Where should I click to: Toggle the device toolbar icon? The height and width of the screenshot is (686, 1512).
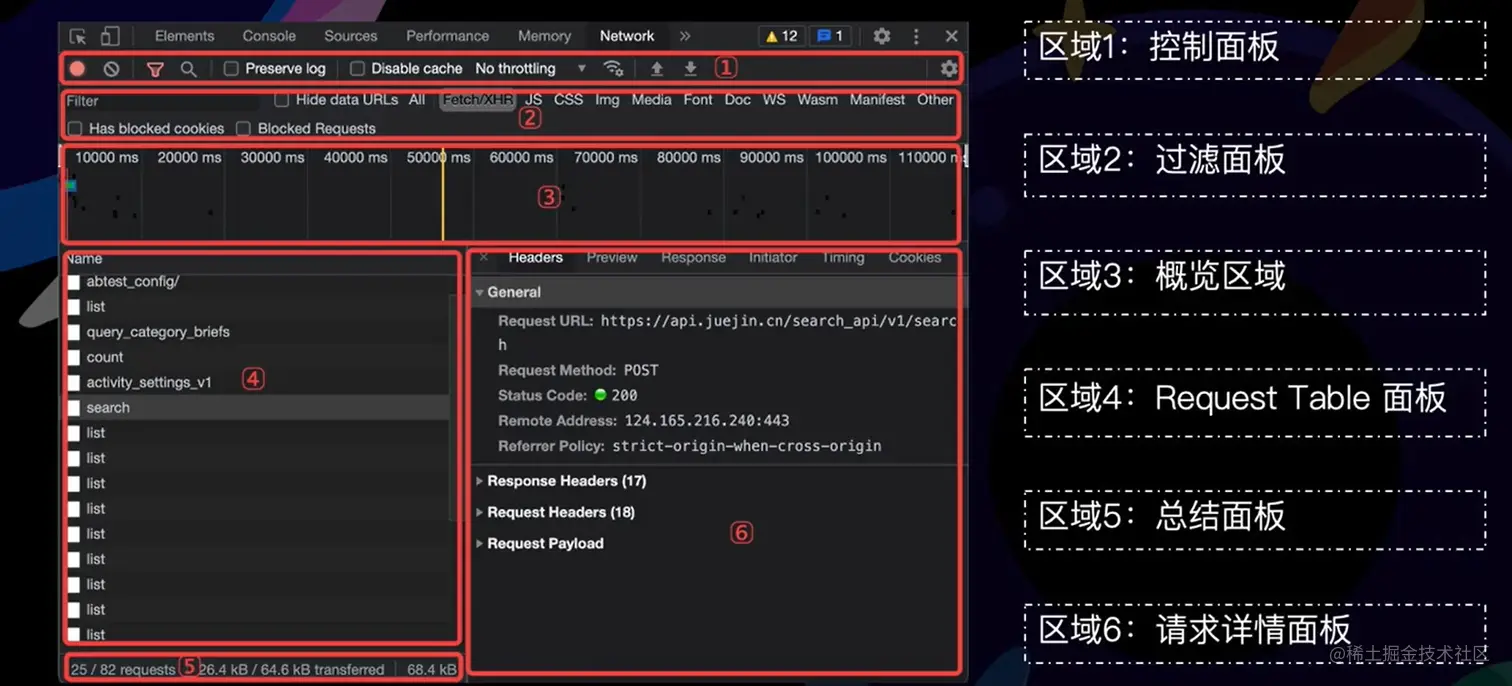click(110, 36)
